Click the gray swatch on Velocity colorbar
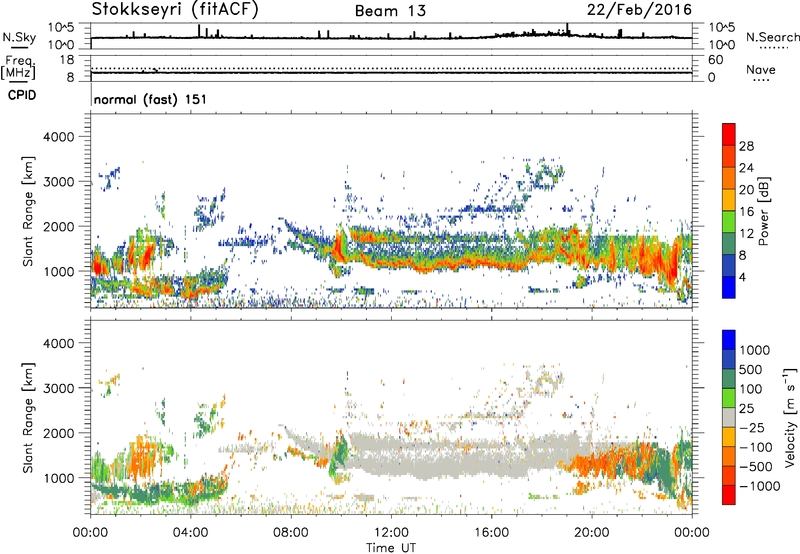 [x=729, y=417]
